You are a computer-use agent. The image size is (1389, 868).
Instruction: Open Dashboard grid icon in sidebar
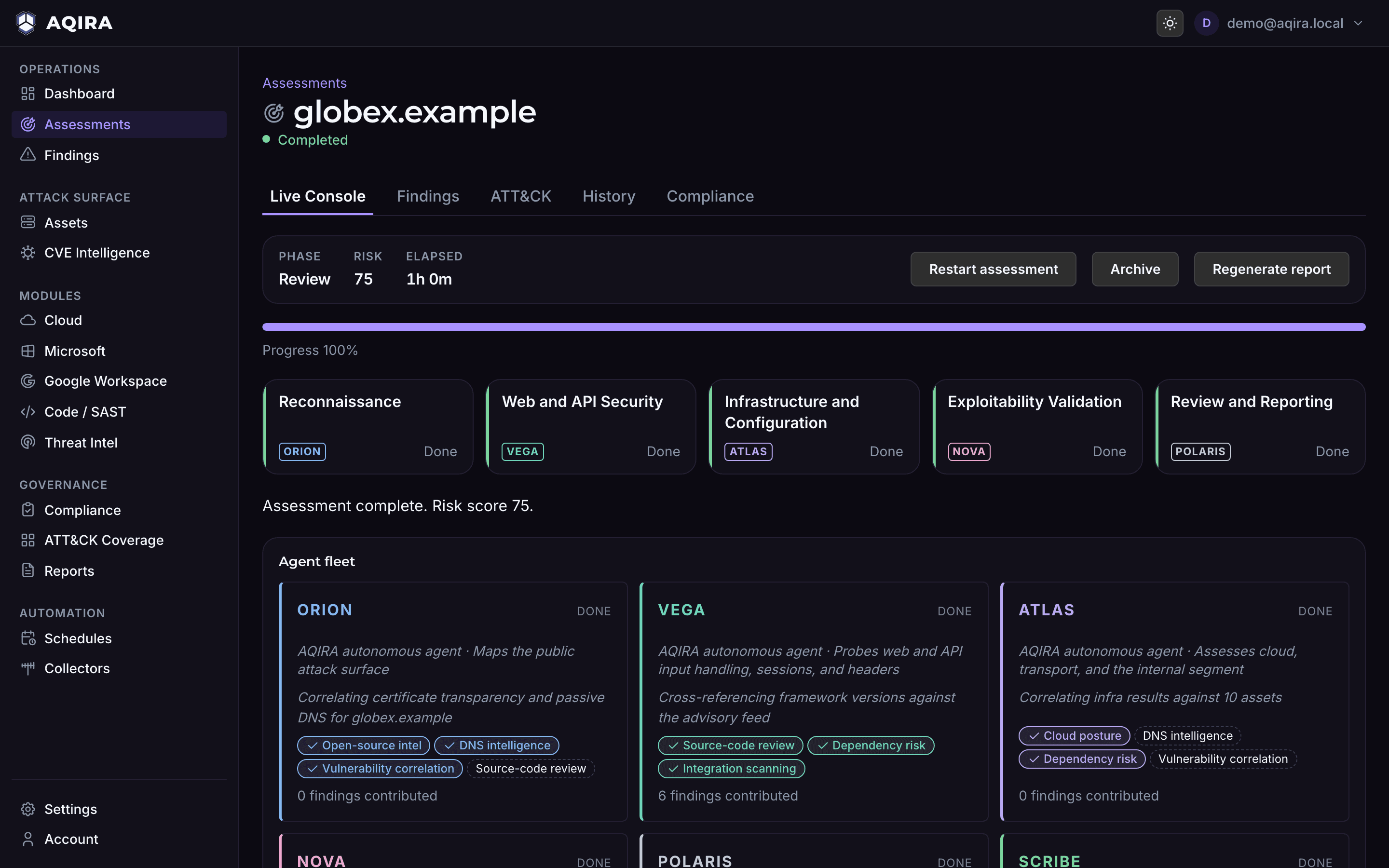[27, 94]
